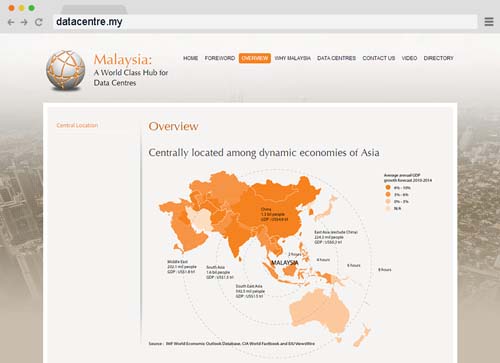Click the browser forward arrow

tap(24, 22)
